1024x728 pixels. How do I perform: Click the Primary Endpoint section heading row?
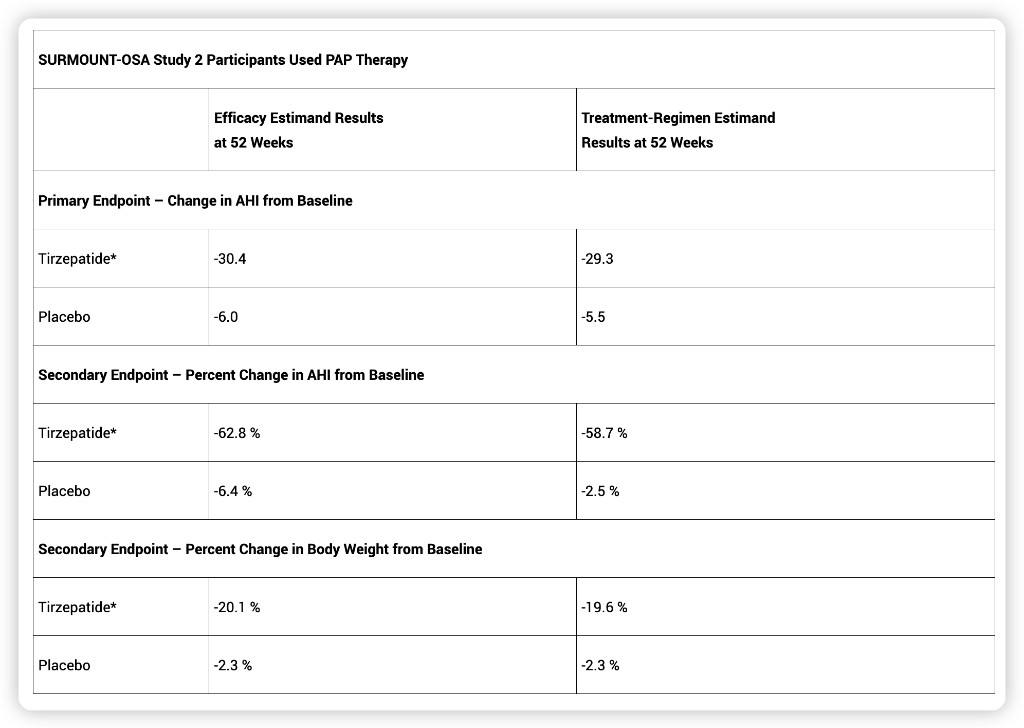(x=195, y=201)
